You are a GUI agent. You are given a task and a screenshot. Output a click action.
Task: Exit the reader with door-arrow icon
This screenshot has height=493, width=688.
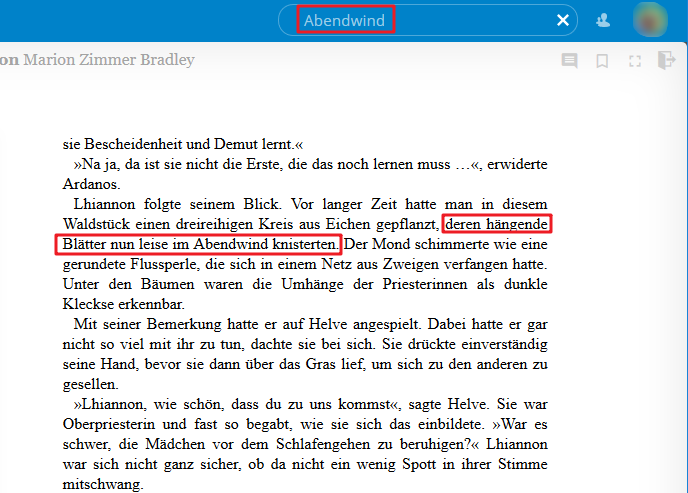click(x=666, y=60)
